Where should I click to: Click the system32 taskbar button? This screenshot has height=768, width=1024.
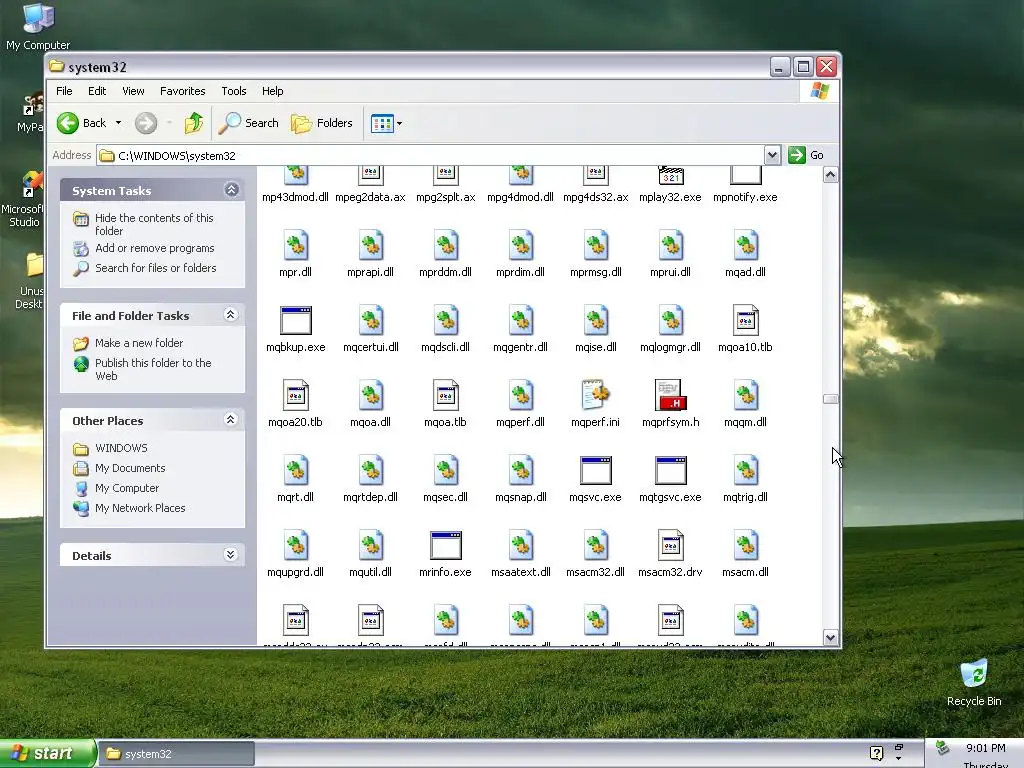pos(176,754)
